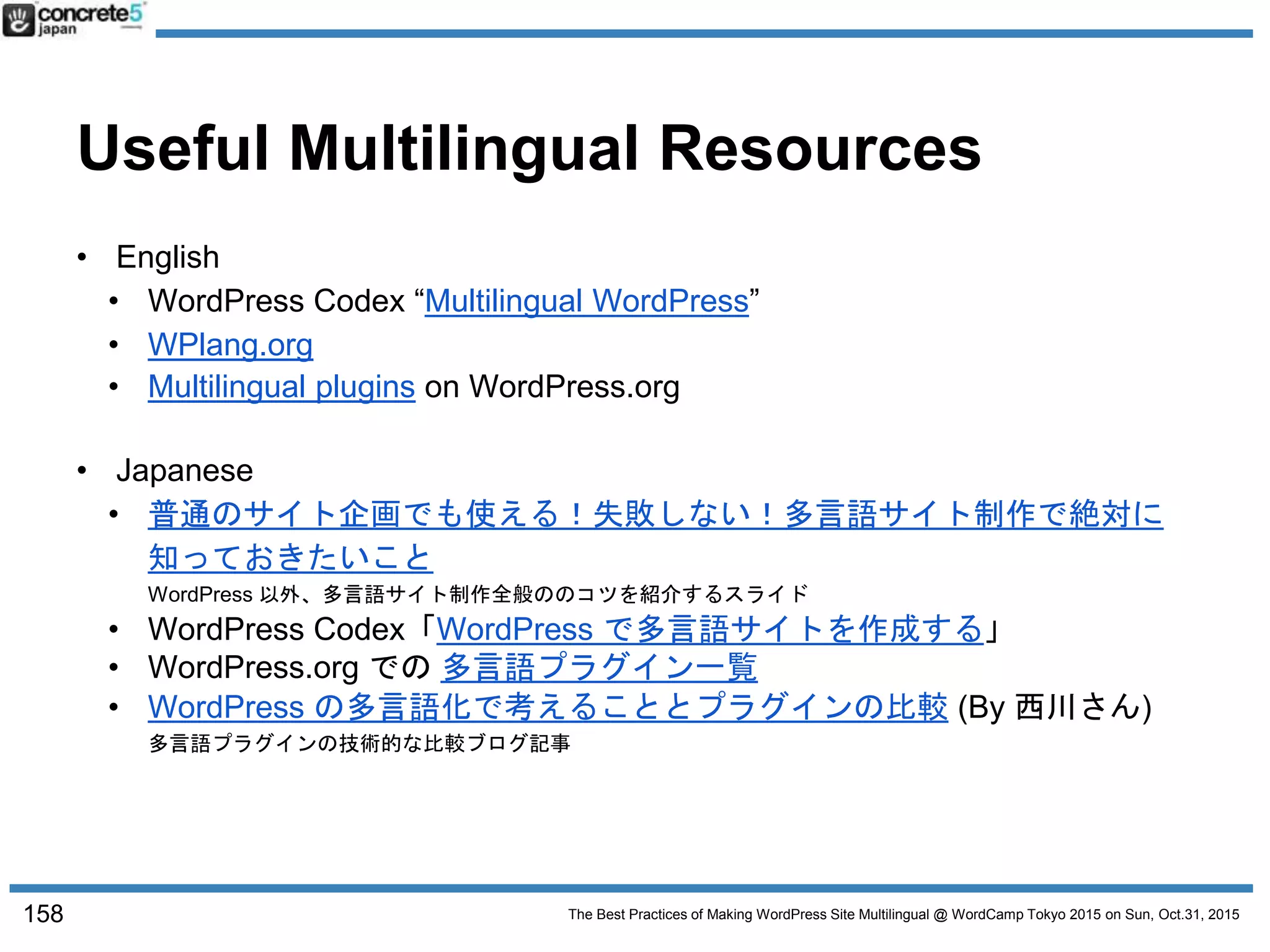
Task: Click the slide number 158
Action: click(43, 914)
